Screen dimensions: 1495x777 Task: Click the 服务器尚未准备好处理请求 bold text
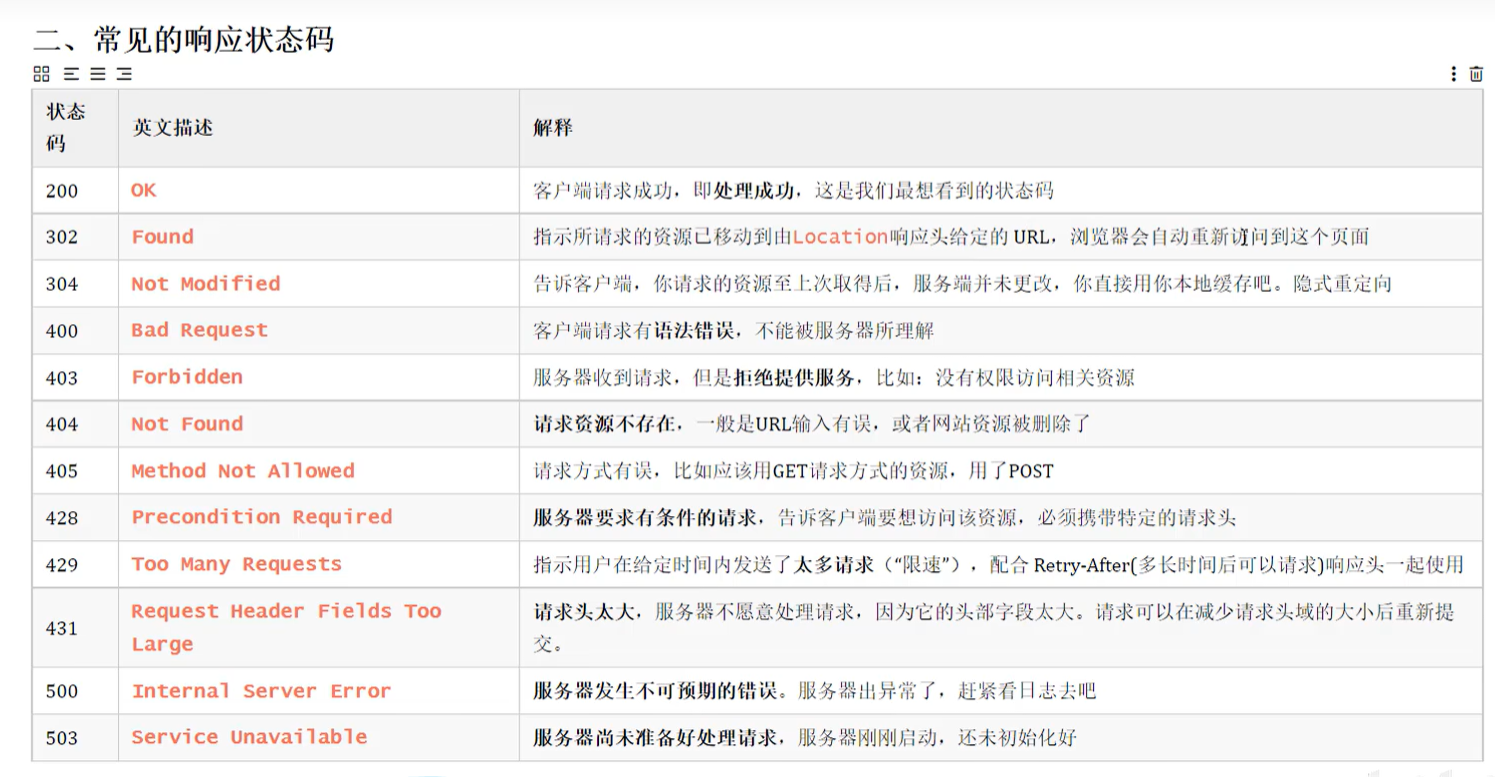(654, 737)
